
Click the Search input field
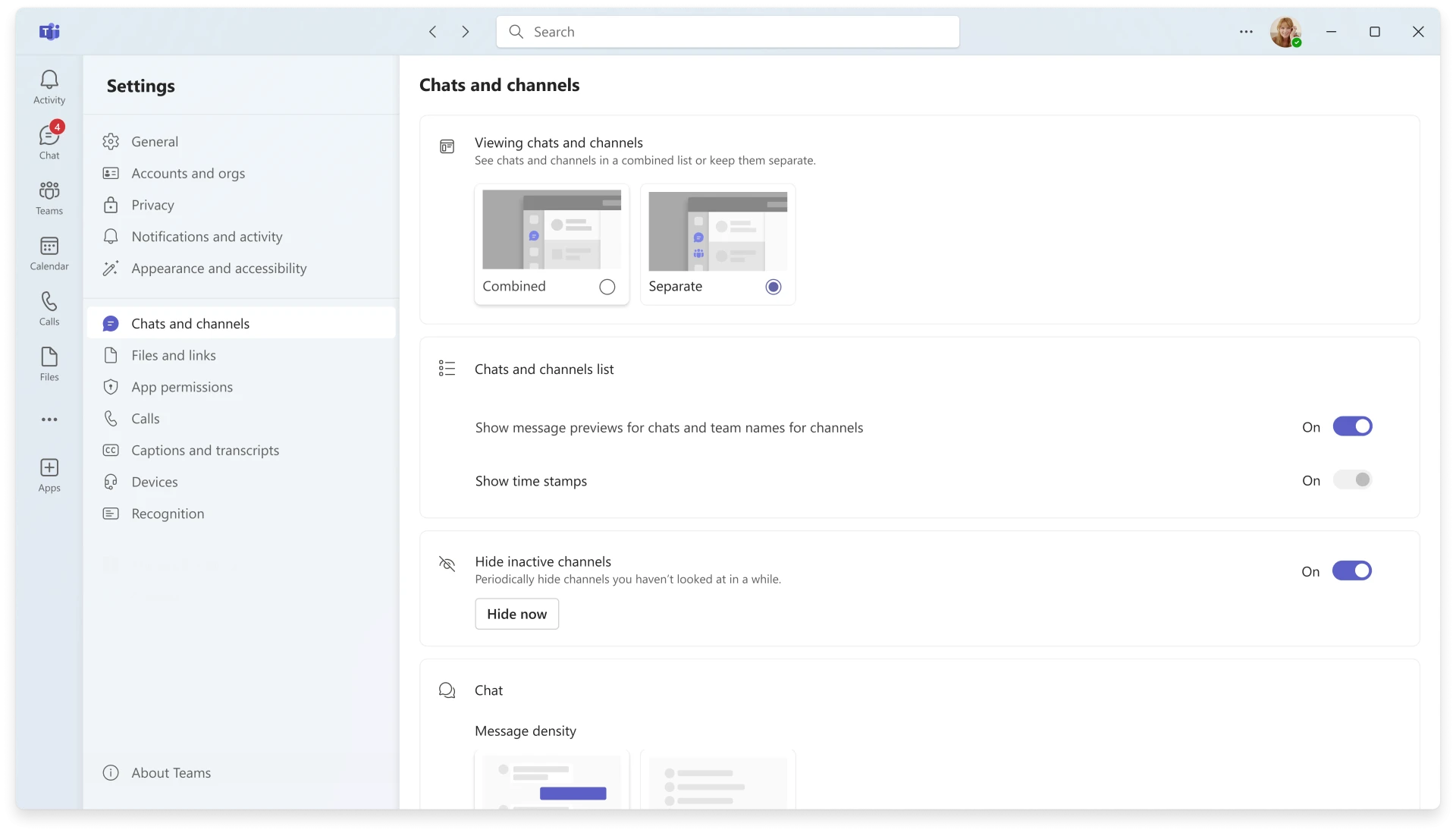[728, 31]
